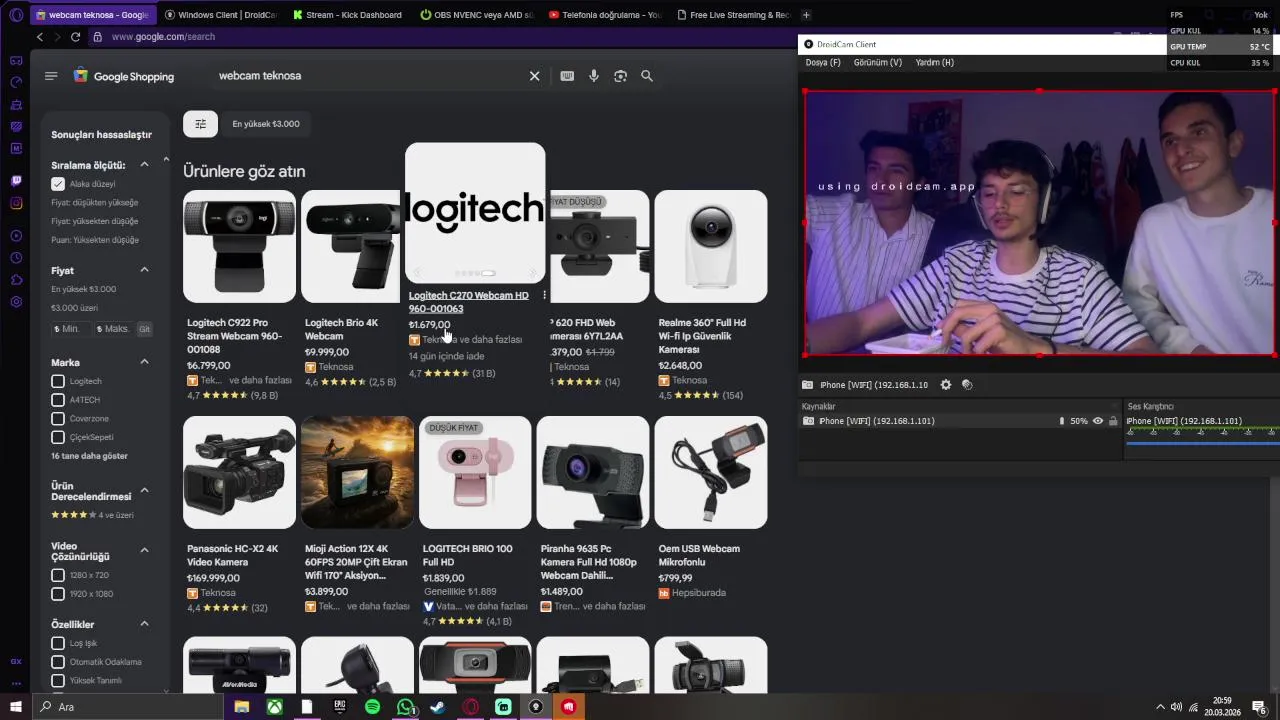The width and height of the screenshot is (1280, 720).
Task: Collapse the Marka filter section
Action: pyautogui.click(x=144, y=362)
